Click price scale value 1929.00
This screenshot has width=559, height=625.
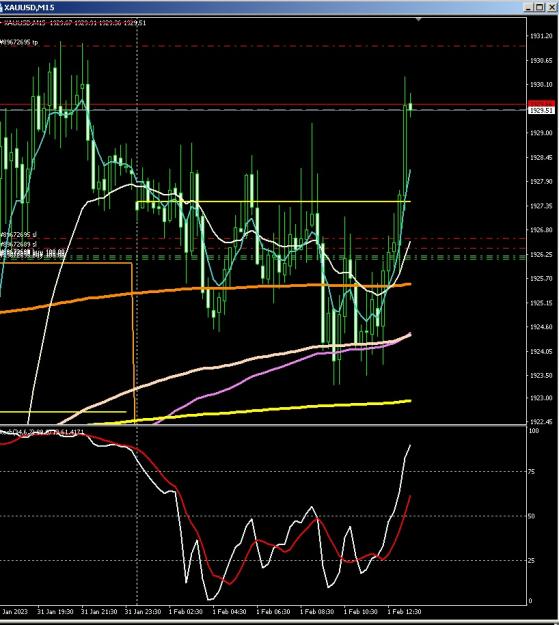pos(541,133)
